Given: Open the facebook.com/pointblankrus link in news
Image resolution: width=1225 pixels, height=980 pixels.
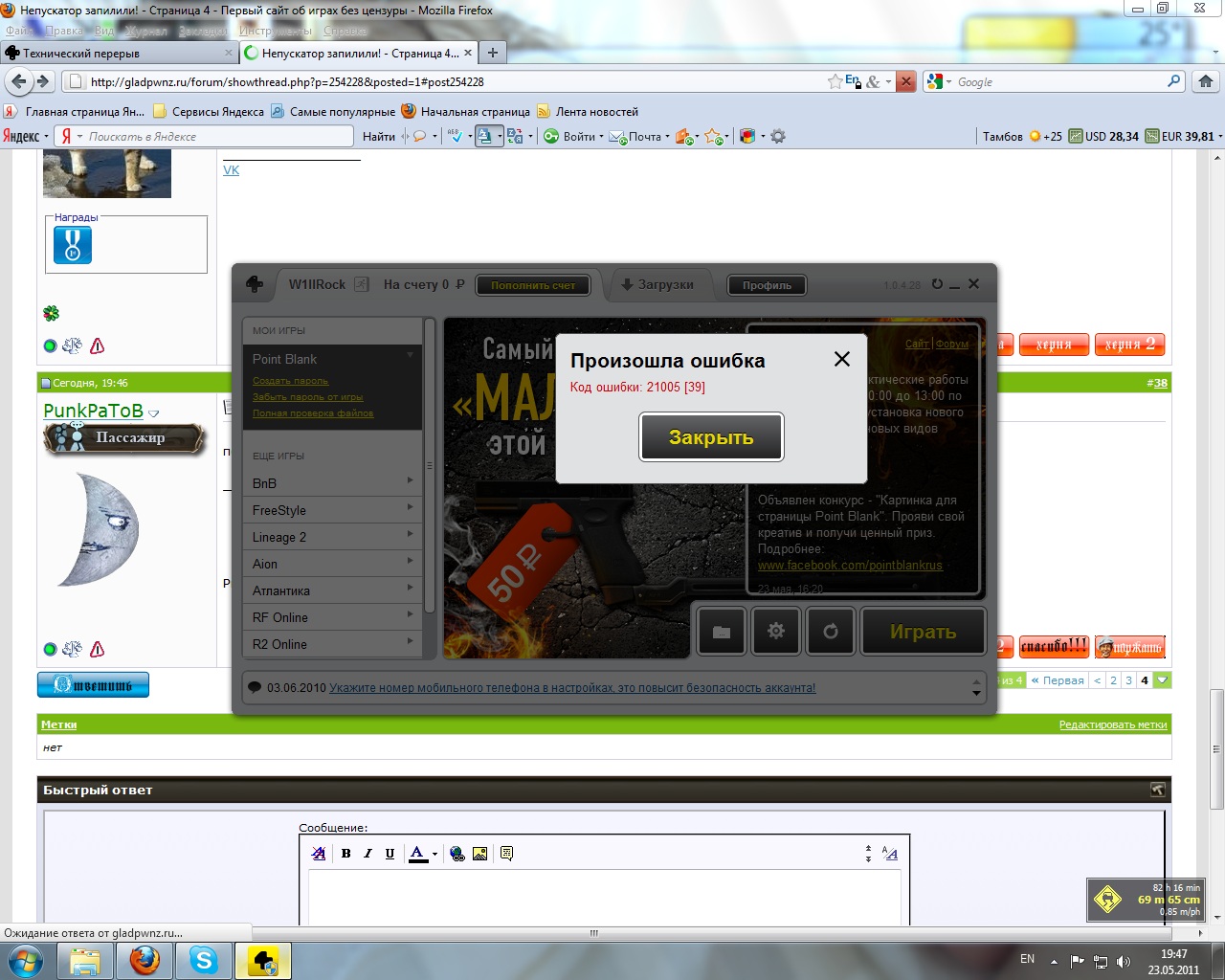Looking at the screenshot, I should (x=850, y=566).
